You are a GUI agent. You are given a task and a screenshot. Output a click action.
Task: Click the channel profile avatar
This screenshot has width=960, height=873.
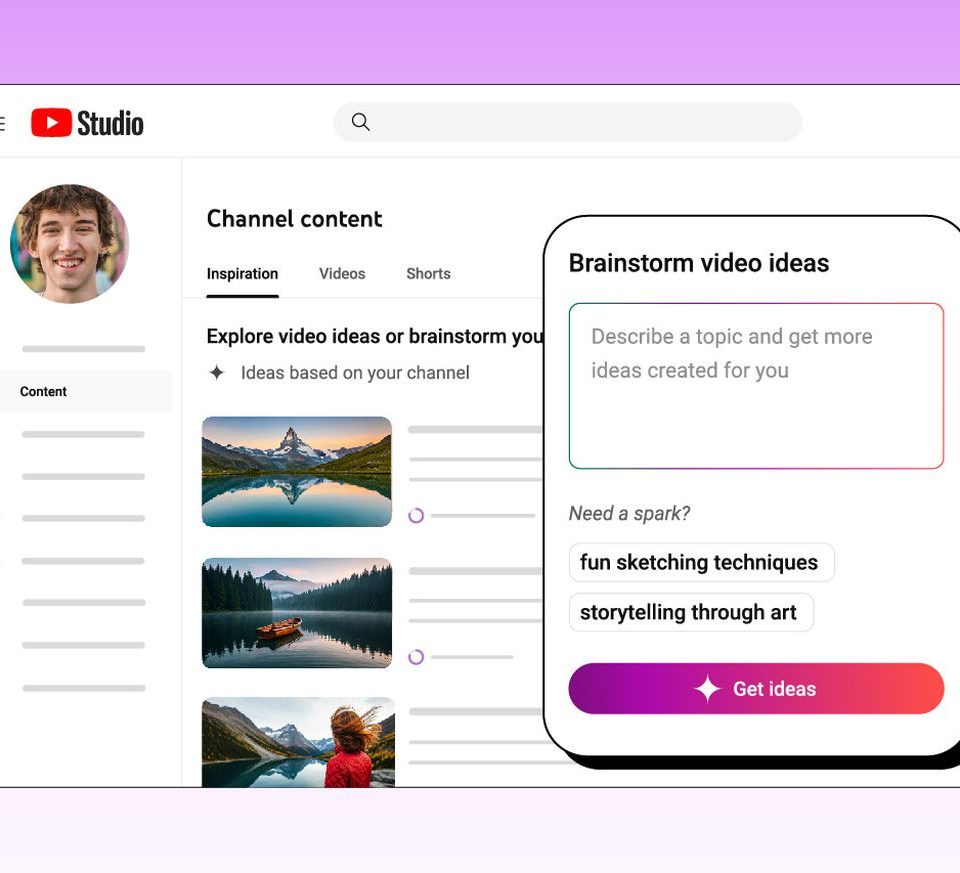69,243
